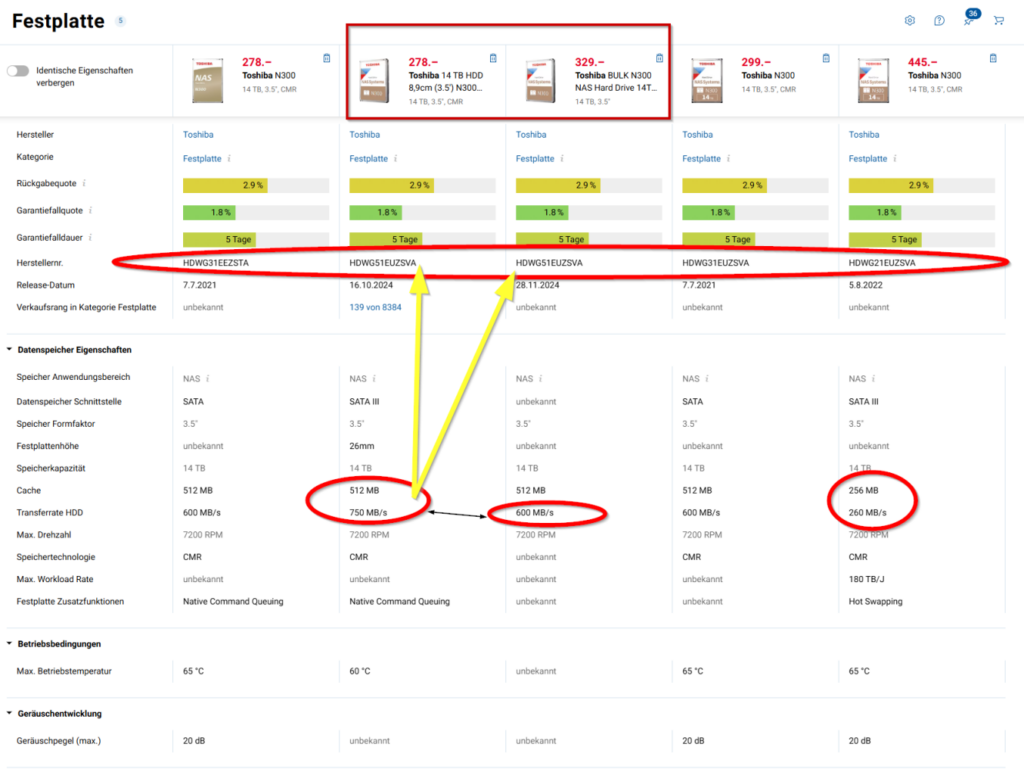Click the release date '16.10.2024'

click(x=371, y=285)
